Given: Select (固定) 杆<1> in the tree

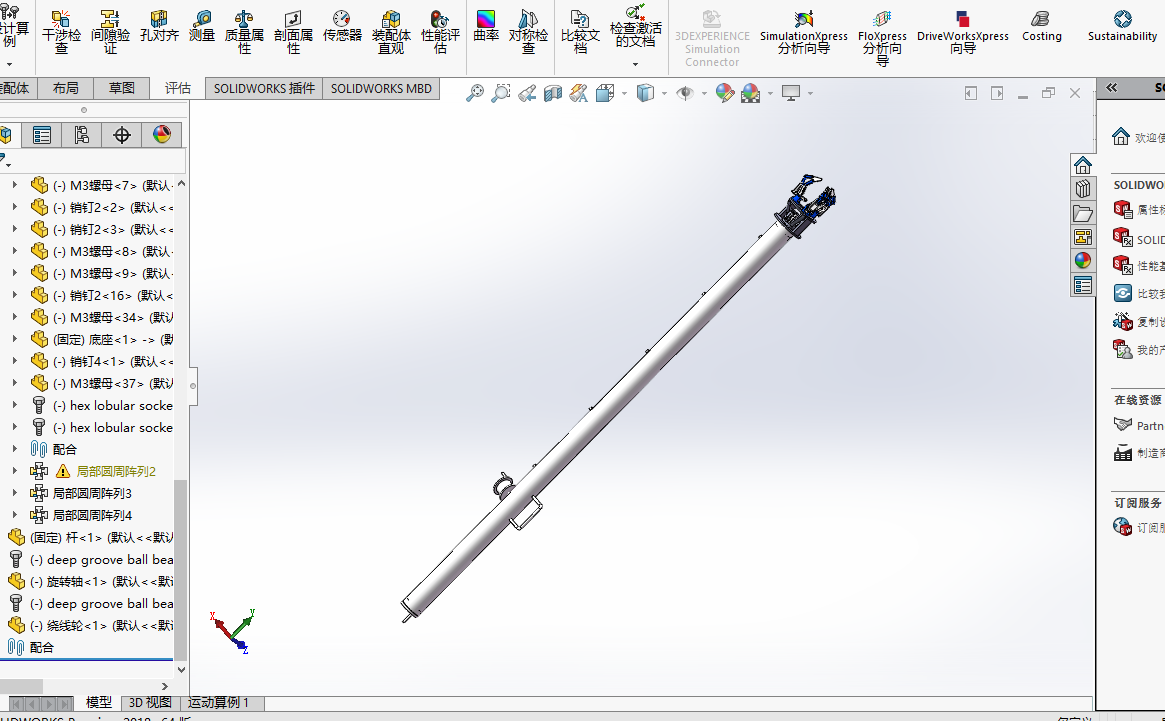Looking at the screenshot, I should 90,537.
